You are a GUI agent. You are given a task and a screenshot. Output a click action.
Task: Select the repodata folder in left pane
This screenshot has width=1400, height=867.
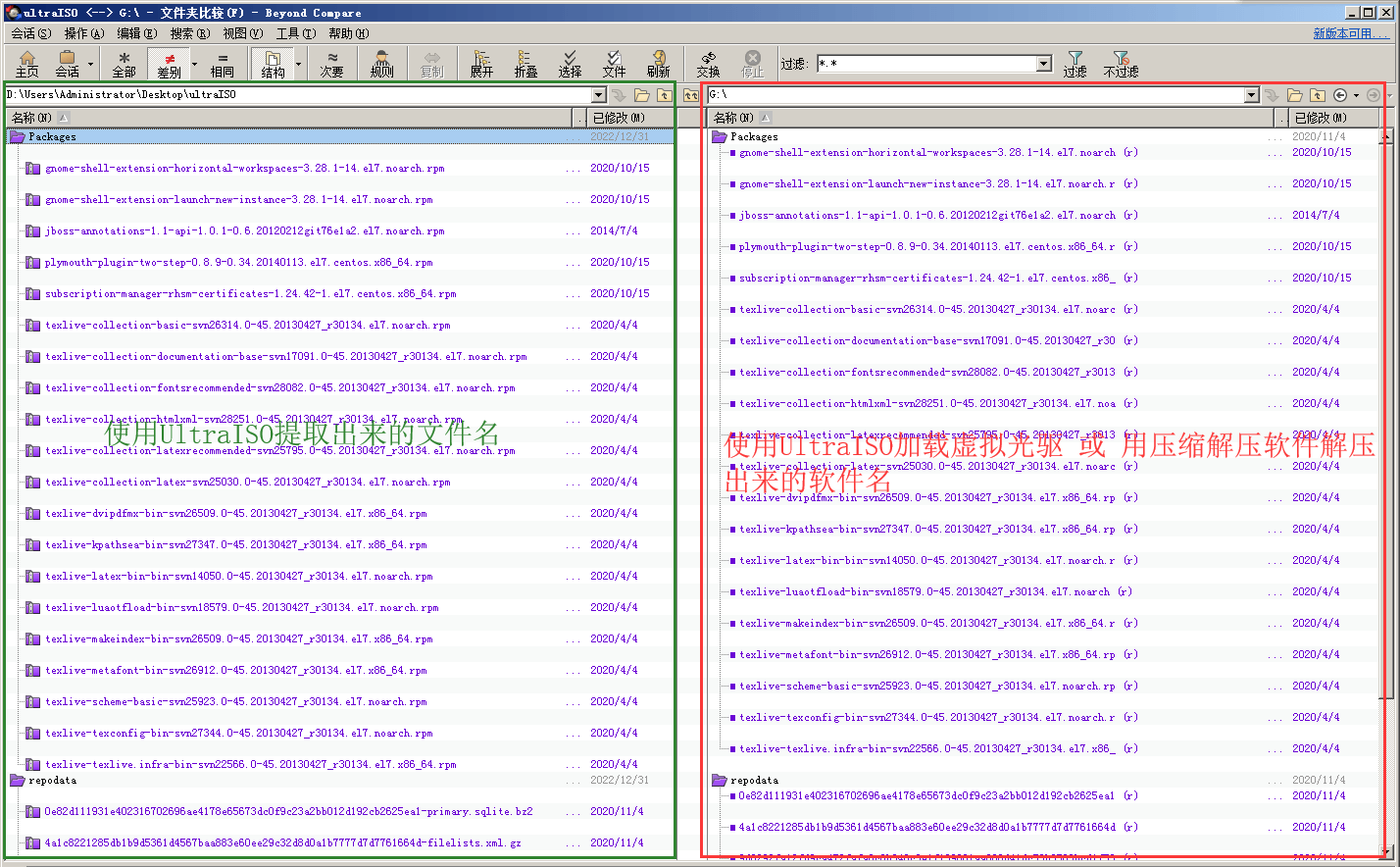pos(52,781)
